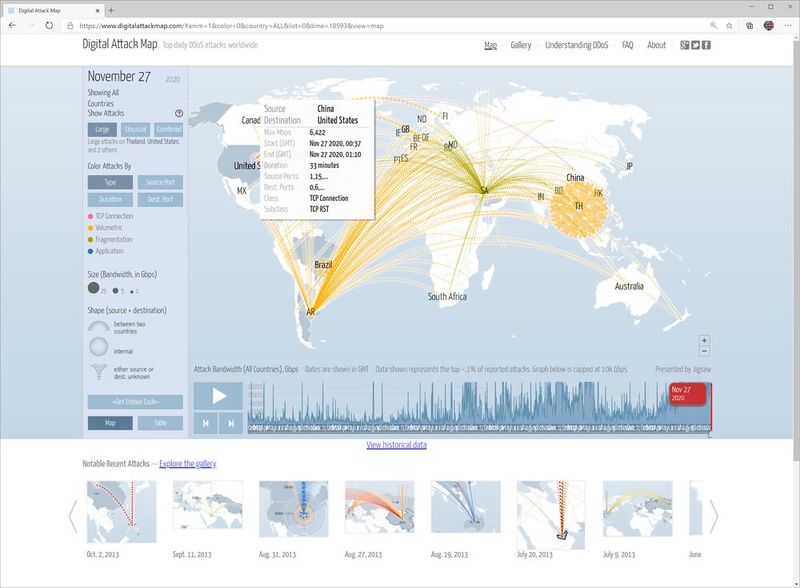Open Aug. 27, 2013 attack thumbnail

tap(380, 507)
